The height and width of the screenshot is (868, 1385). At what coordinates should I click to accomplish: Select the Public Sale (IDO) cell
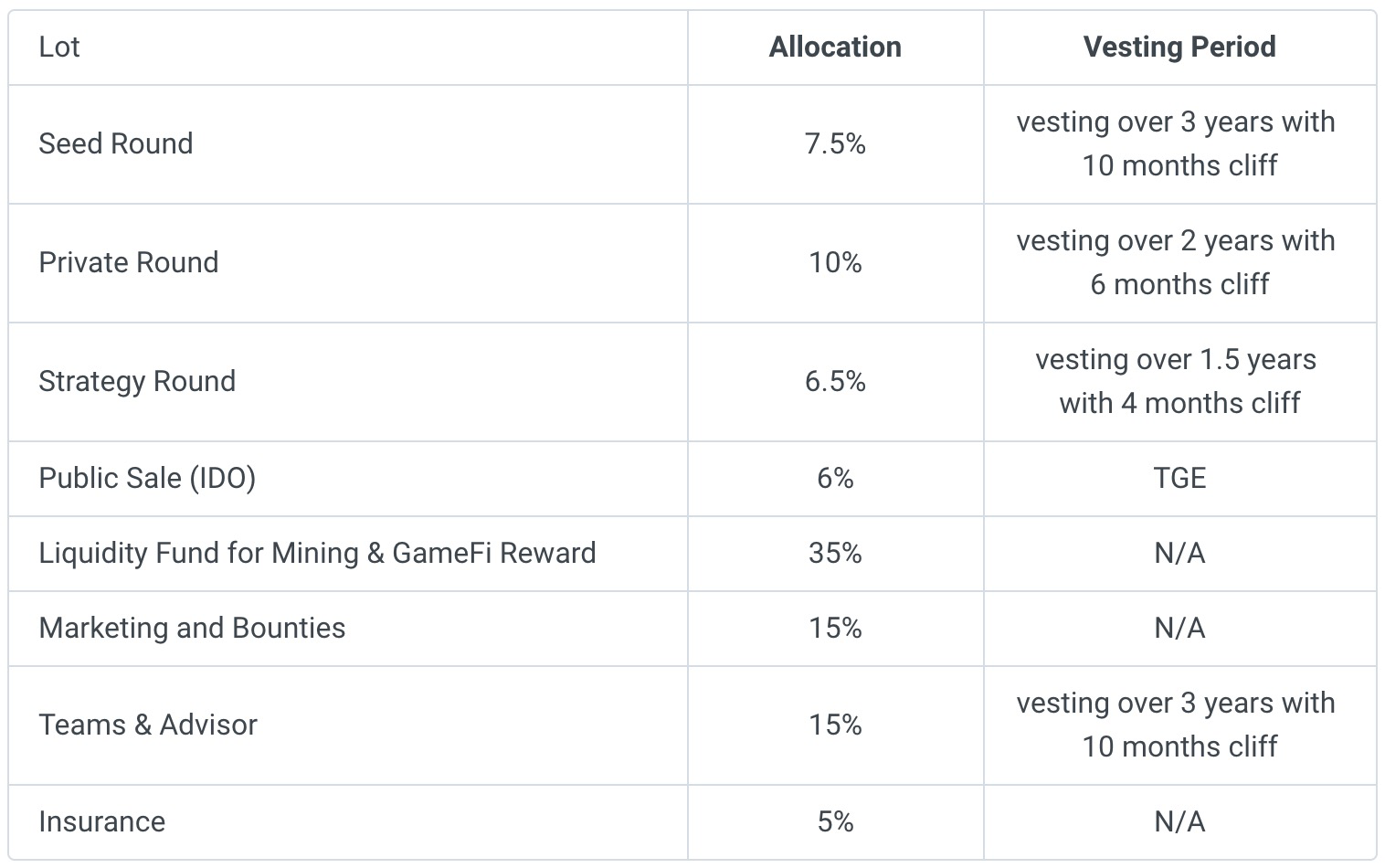(x=147, y=478)
